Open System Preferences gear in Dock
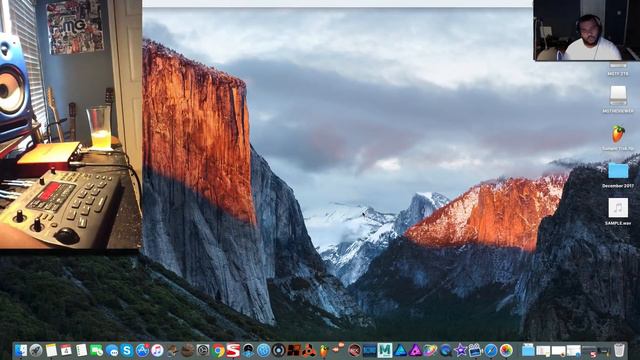Viewport: 640px width, 360px height. click(203, 350)
